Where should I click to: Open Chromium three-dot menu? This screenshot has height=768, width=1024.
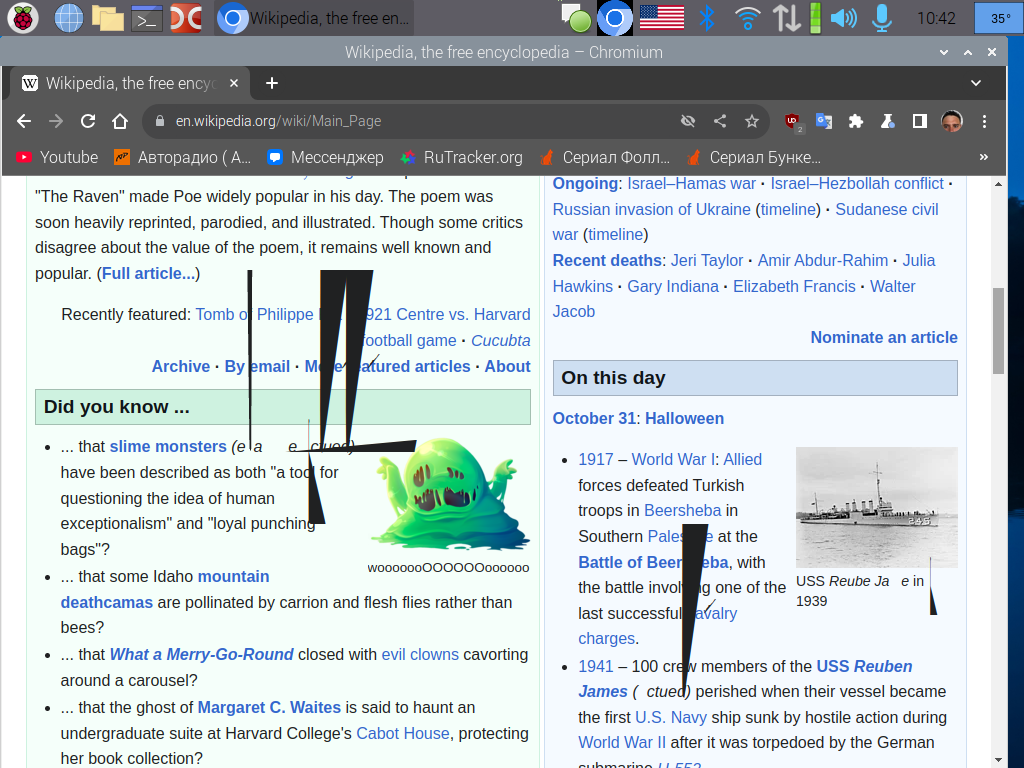984,121
